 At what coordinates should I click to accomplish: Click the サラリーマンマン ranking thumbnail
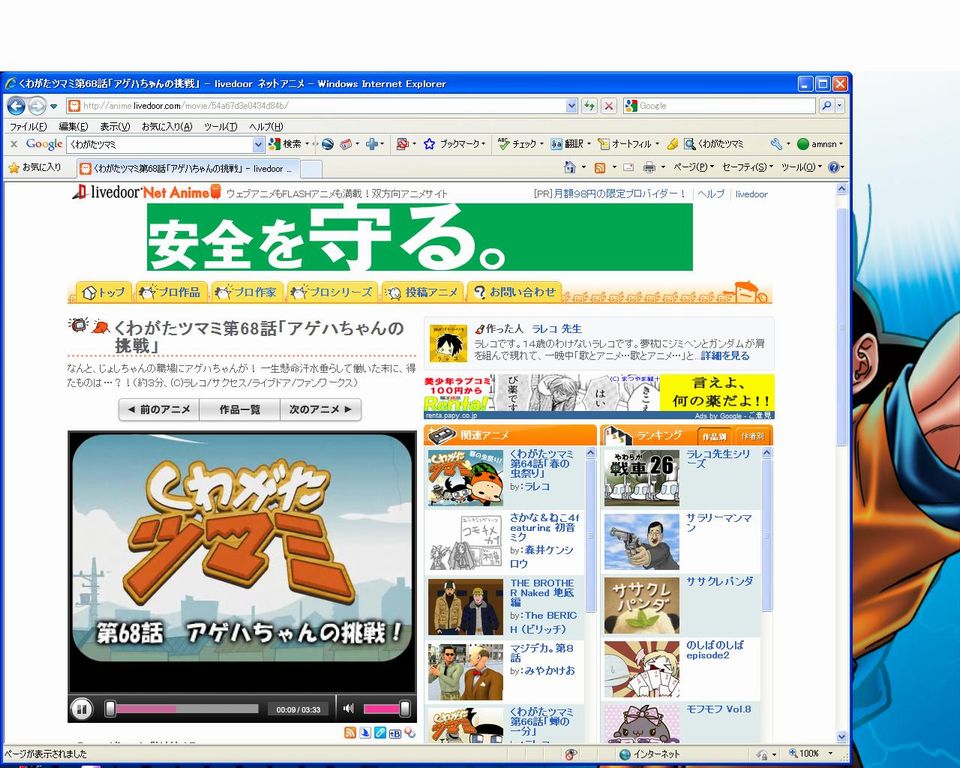(642, 541)
